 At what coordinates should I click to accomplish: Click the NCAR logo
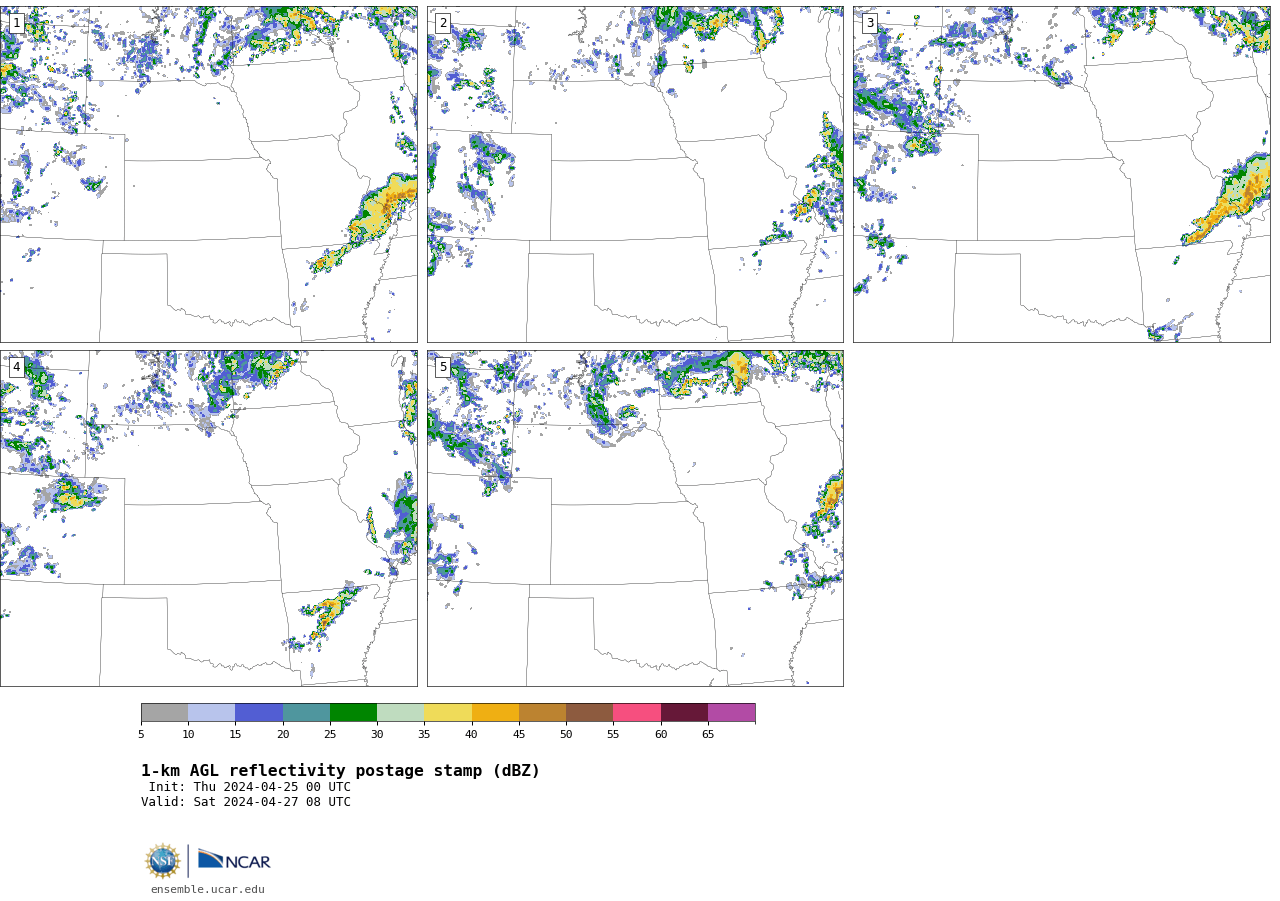(234, 860)
